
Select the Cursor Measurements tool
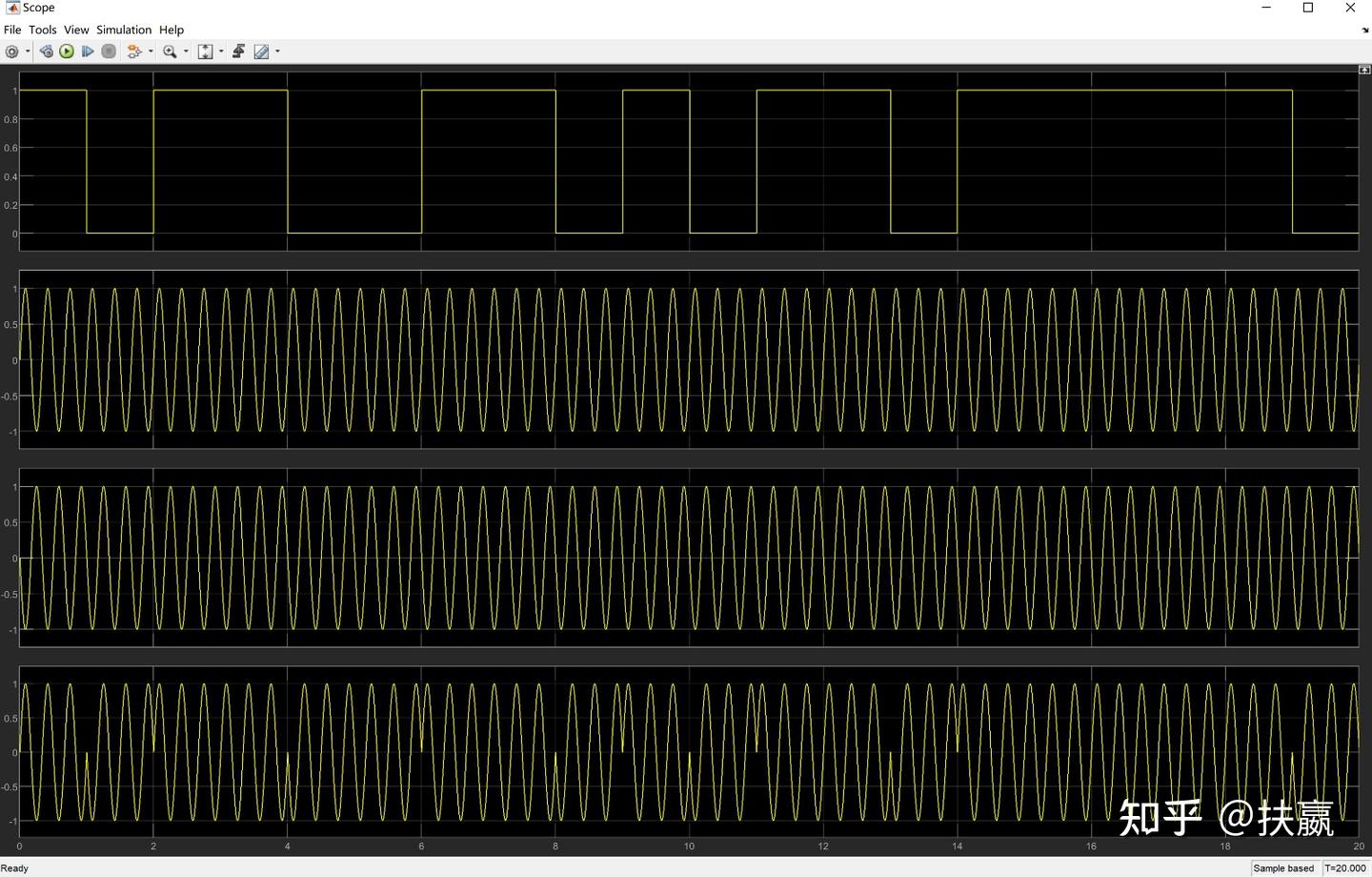(260, 51)
